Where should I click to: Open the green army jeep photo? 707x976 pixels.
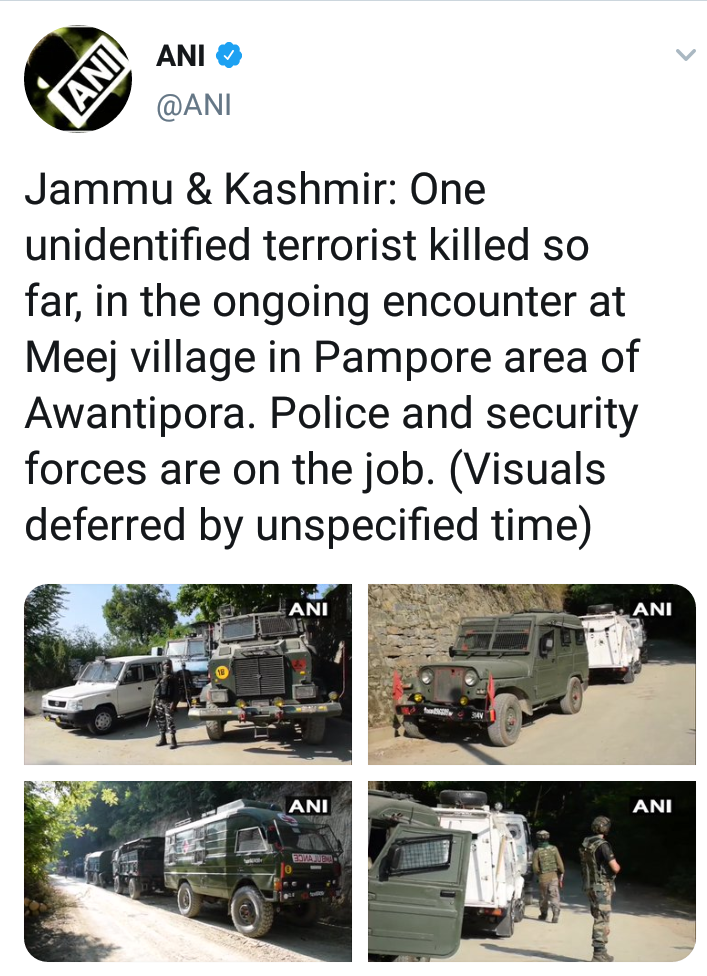tap(531, 674)
